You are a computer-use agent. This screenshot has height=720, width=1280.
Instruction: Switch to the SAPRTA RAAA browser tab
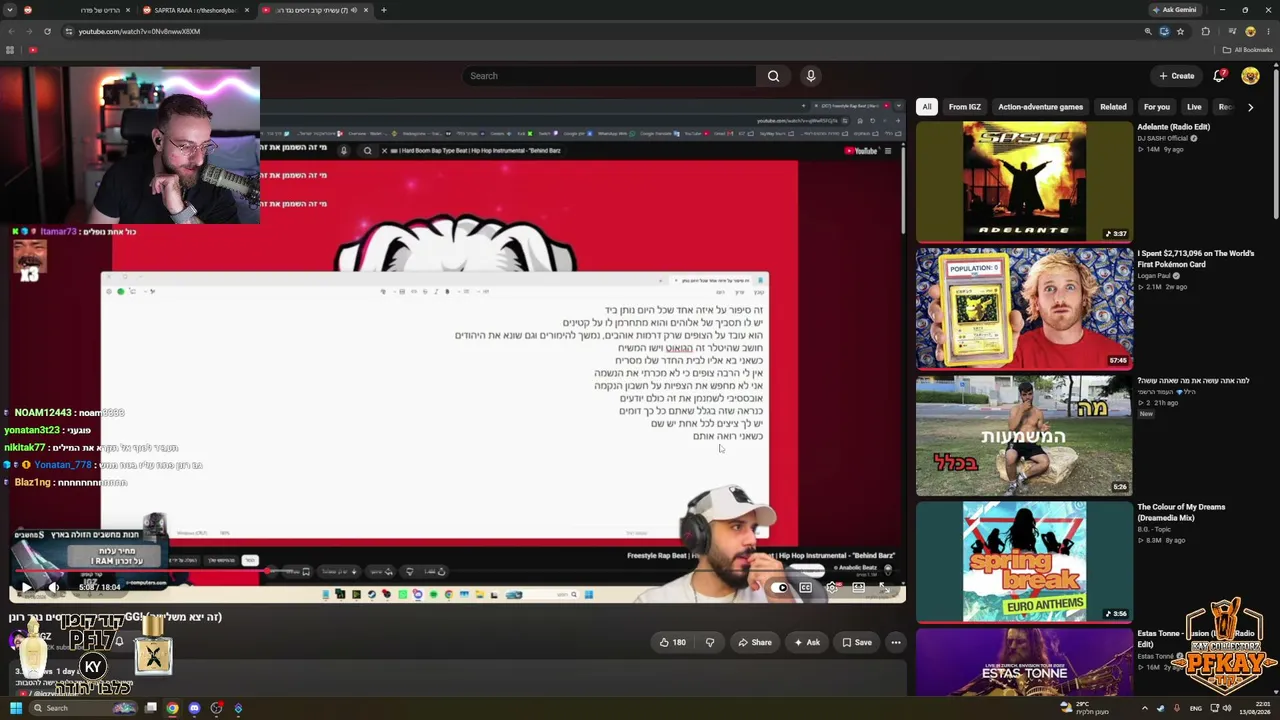coord(195,10)
